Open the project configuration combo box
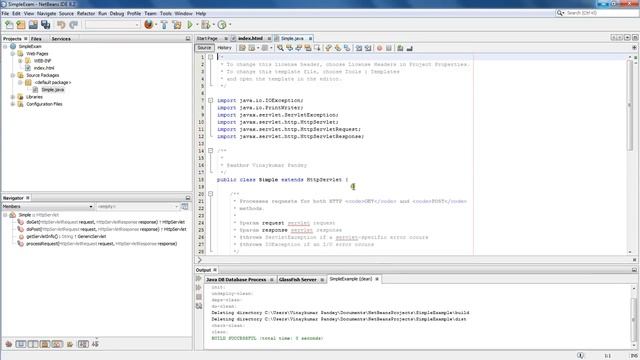The width and height of the screenshot is (640, 360). (x=113, y=25)
